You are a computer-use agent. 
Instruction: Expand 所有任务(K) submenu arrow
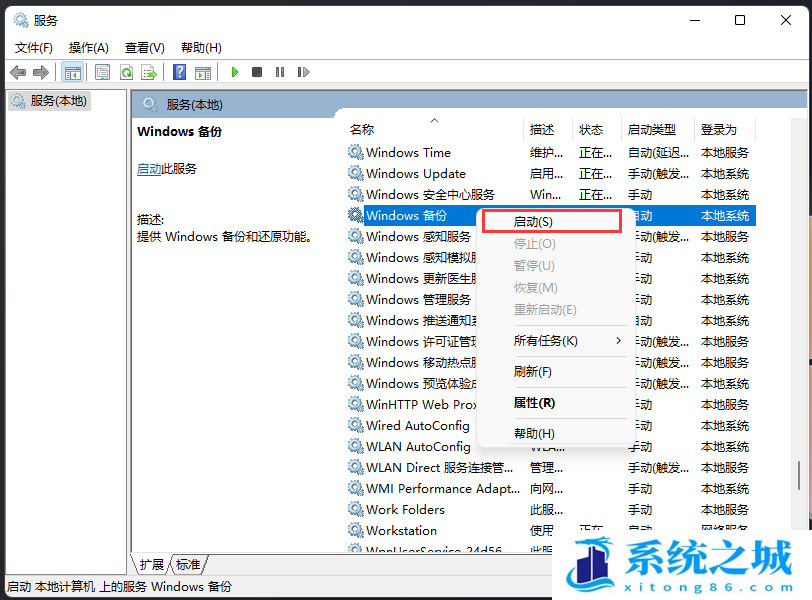[x=618, y=341]
